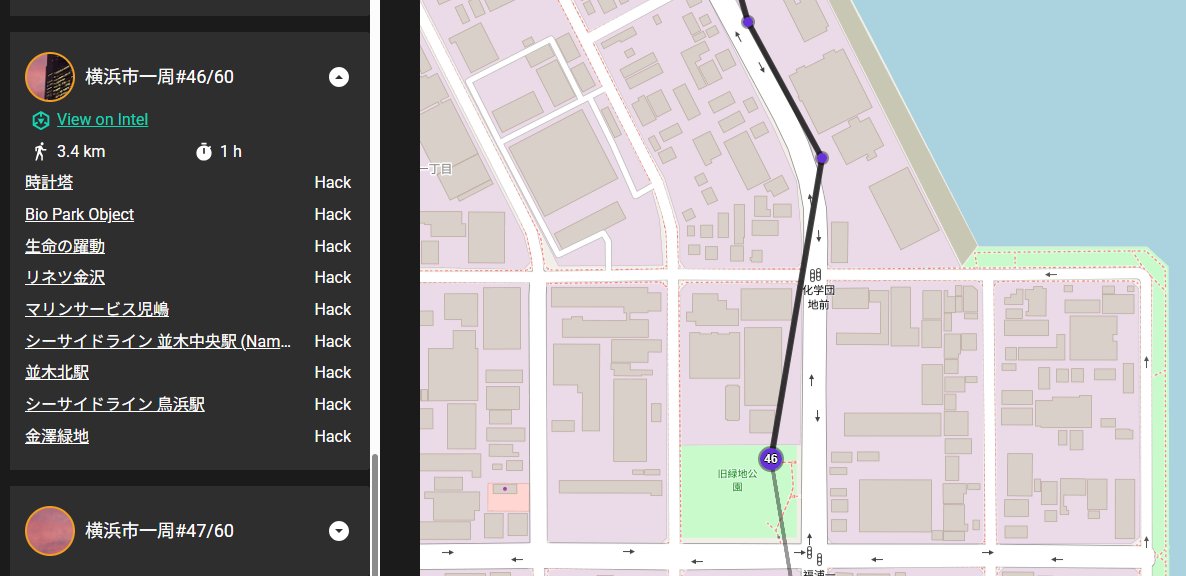Click the mission #46/60 avatar thumbnail
This screenshot has width=1186, height=576.
pos(50,77)
